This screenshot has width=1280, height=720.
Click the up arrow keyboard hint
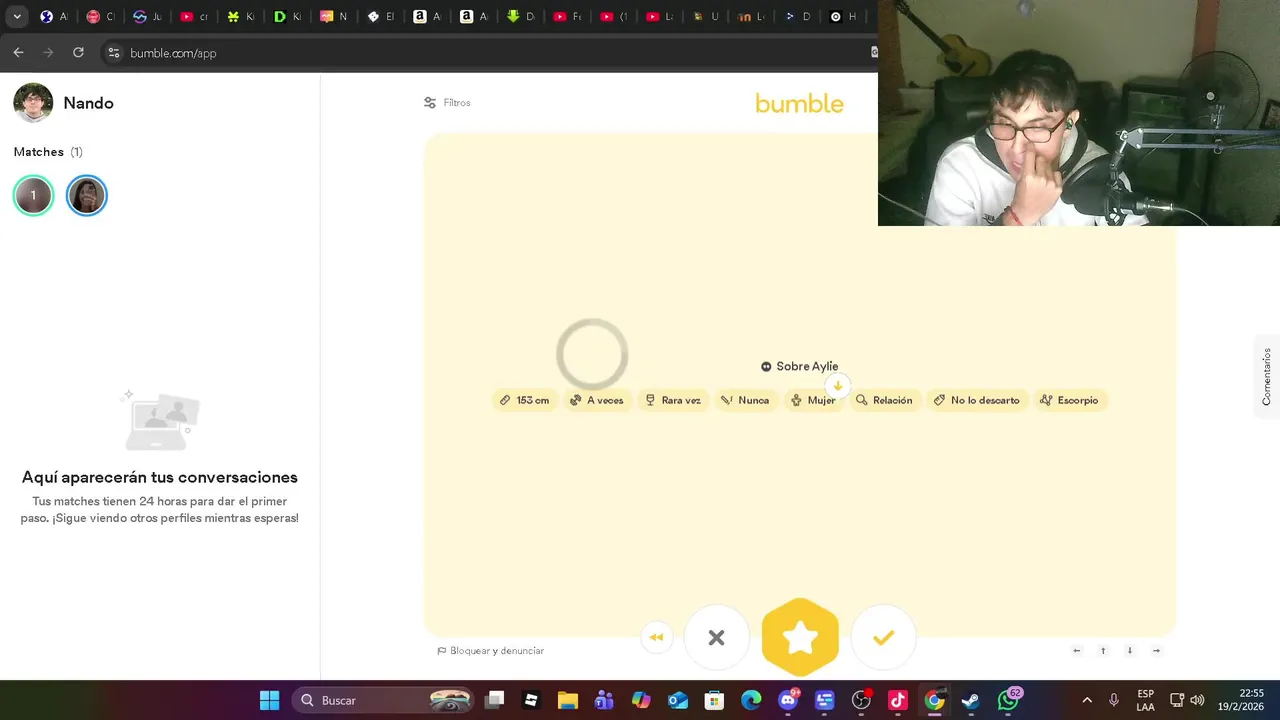tap(1103, 651)
